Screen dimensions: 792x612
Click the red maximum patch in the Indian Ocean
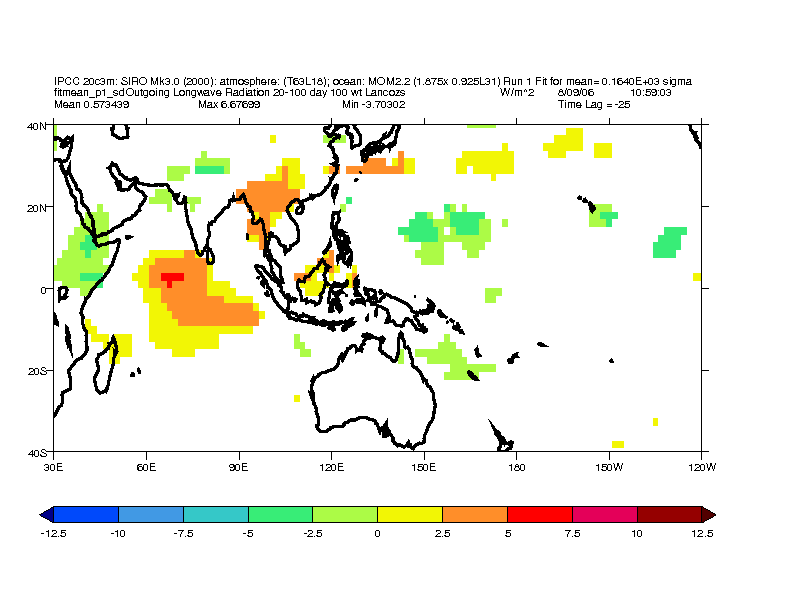(x=172, y=278)
